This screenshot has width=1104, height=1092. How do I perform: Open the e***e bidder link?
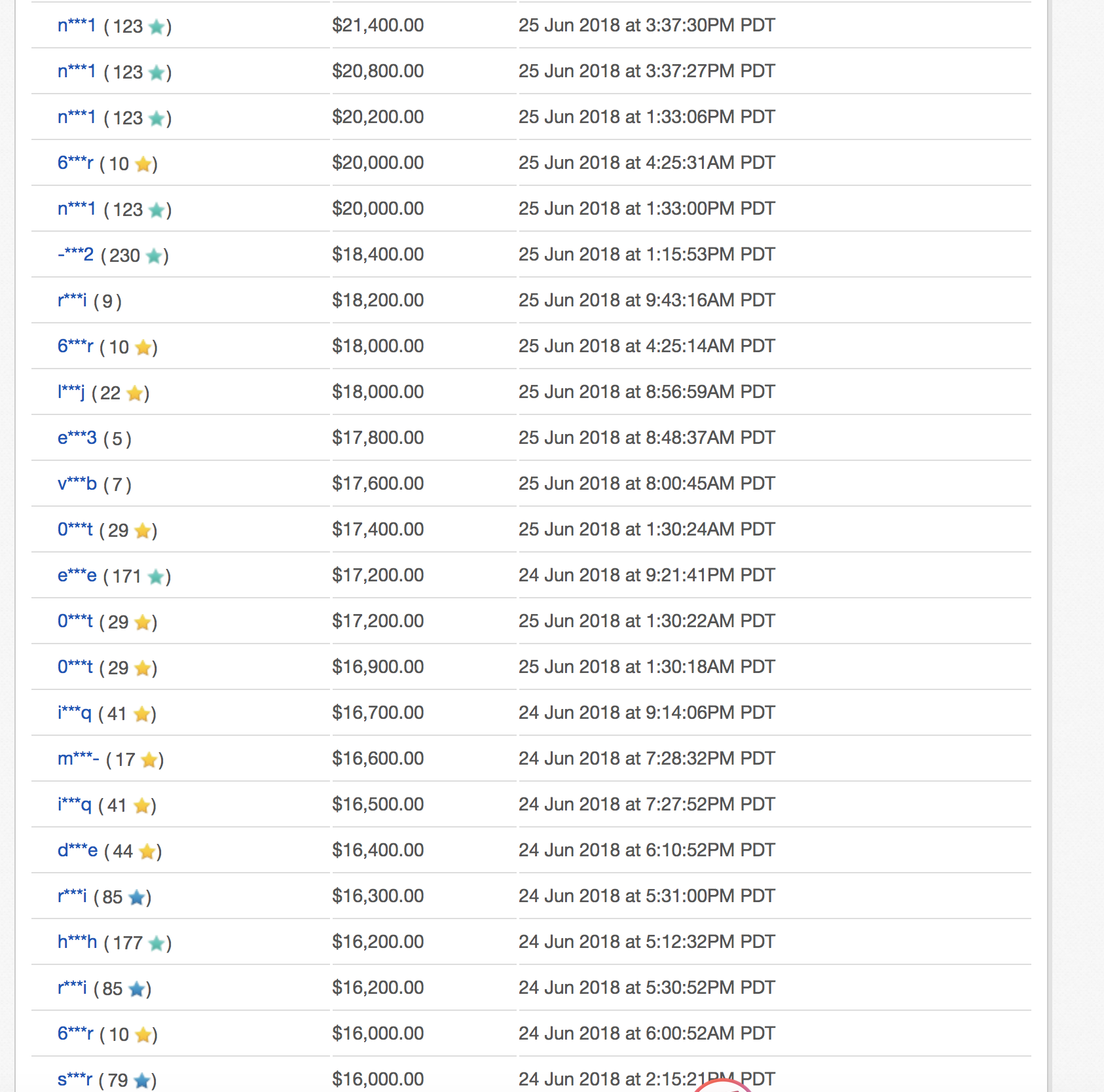77,575
